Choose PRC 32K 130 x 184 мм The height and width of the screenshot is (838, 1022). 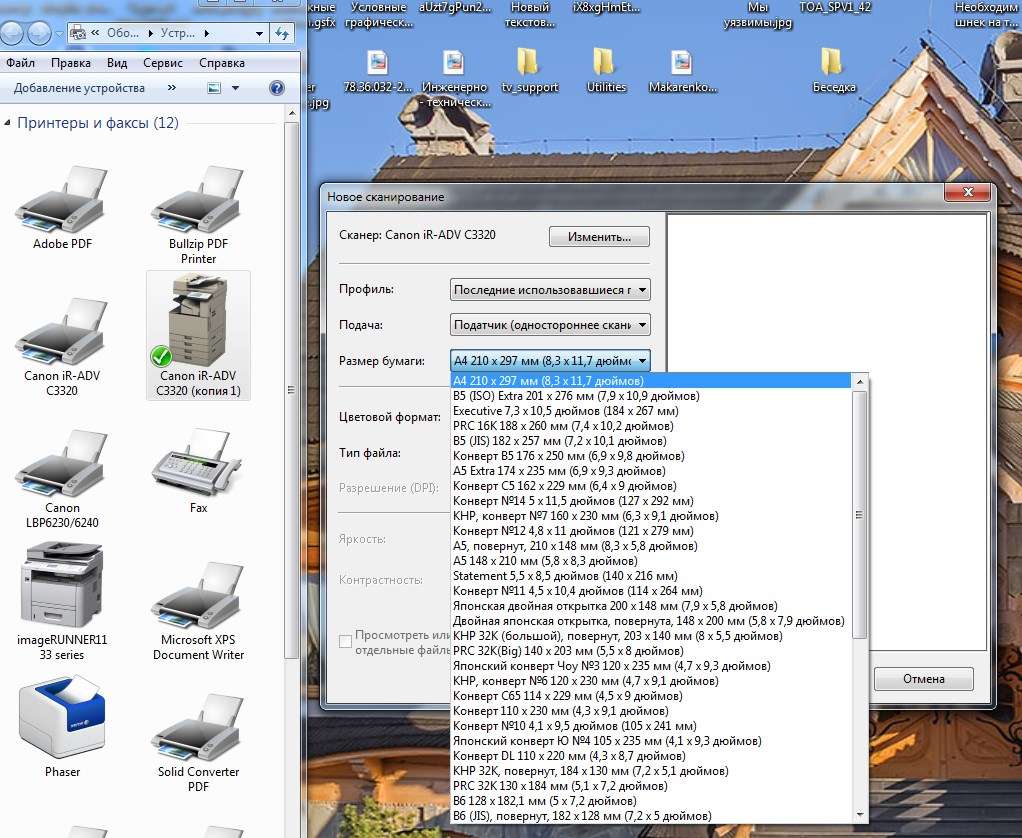(x=651, y=785)
